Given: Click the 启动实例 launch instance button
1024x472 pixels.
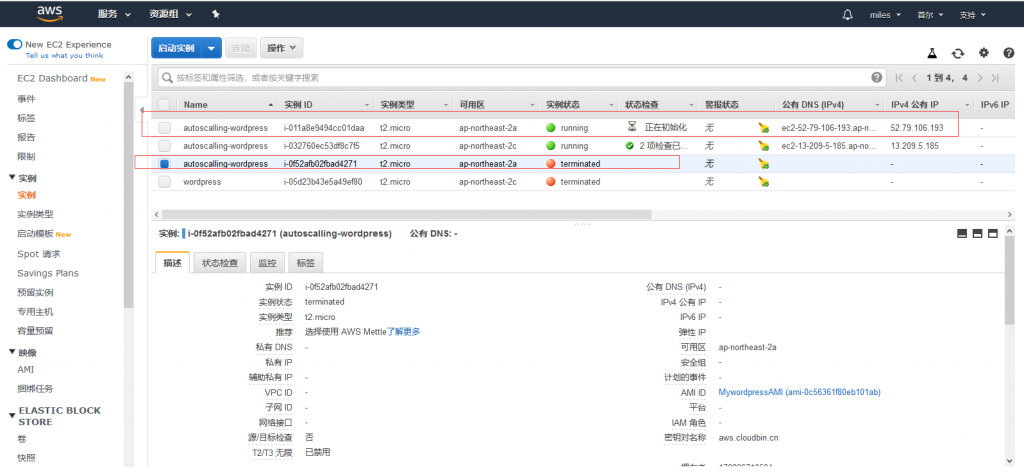Looking at the screenshot, I should pyautogui.click(x=176, y=48).
